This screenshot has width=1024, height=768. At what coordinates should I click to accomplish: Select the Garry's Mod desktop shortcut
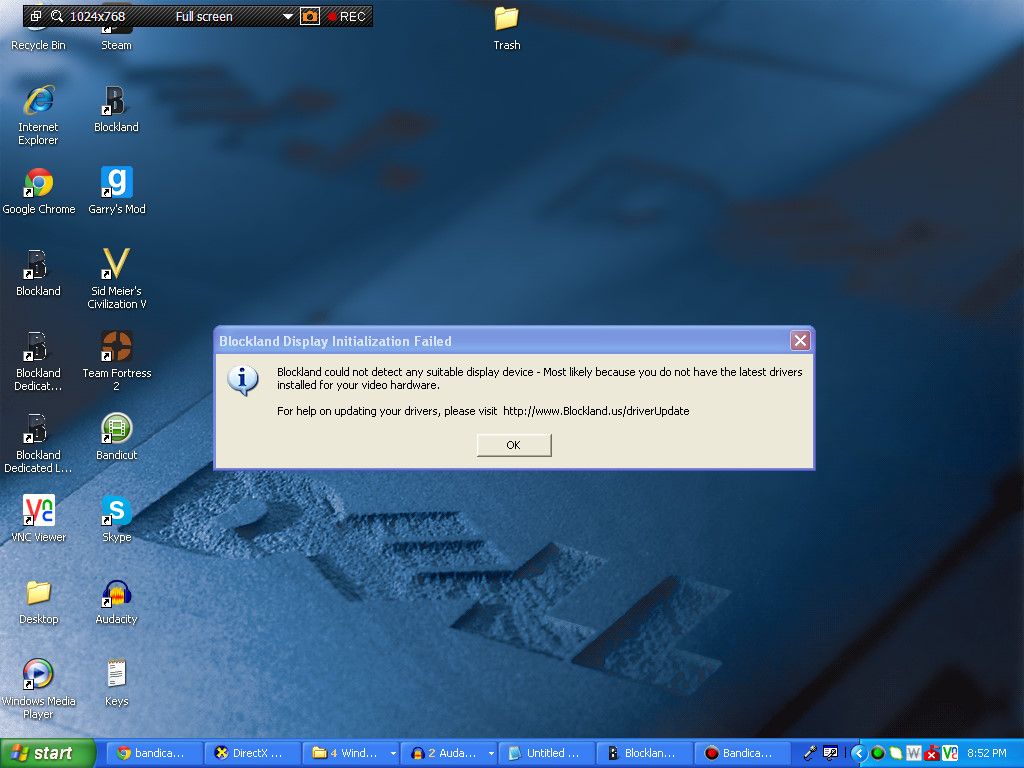pos(117,191)
